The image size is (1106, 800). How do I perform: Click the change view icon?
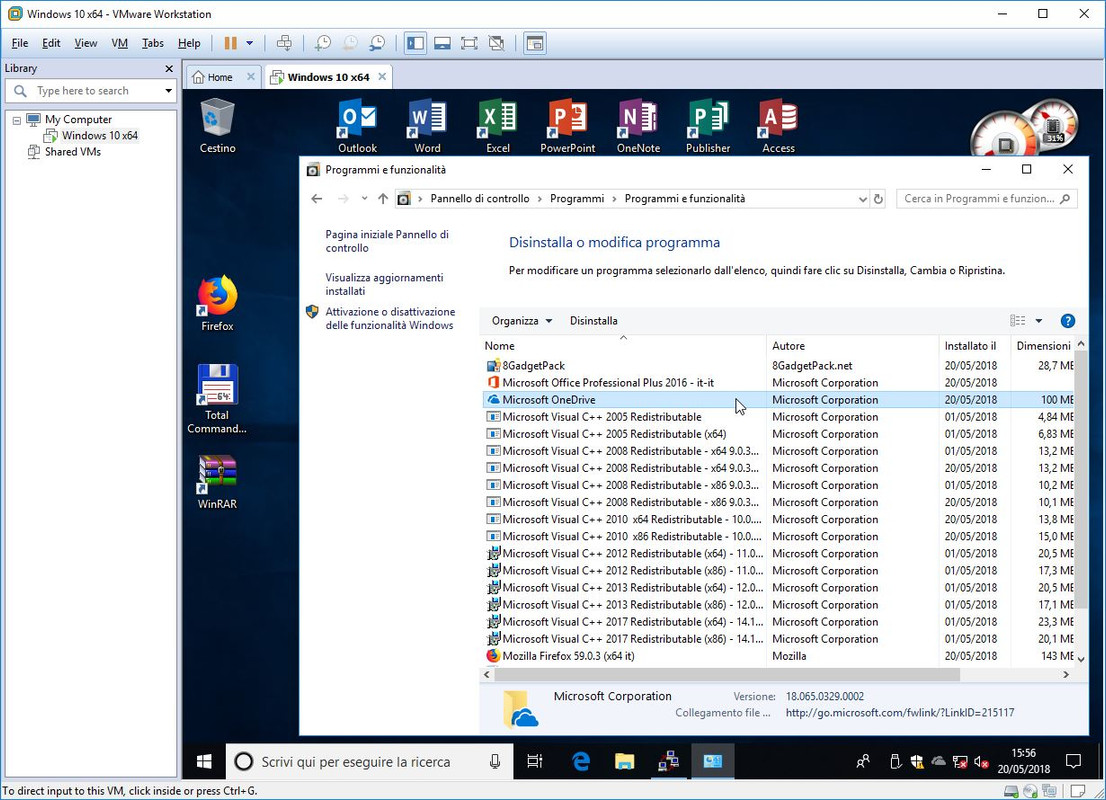coord(1017,321)
